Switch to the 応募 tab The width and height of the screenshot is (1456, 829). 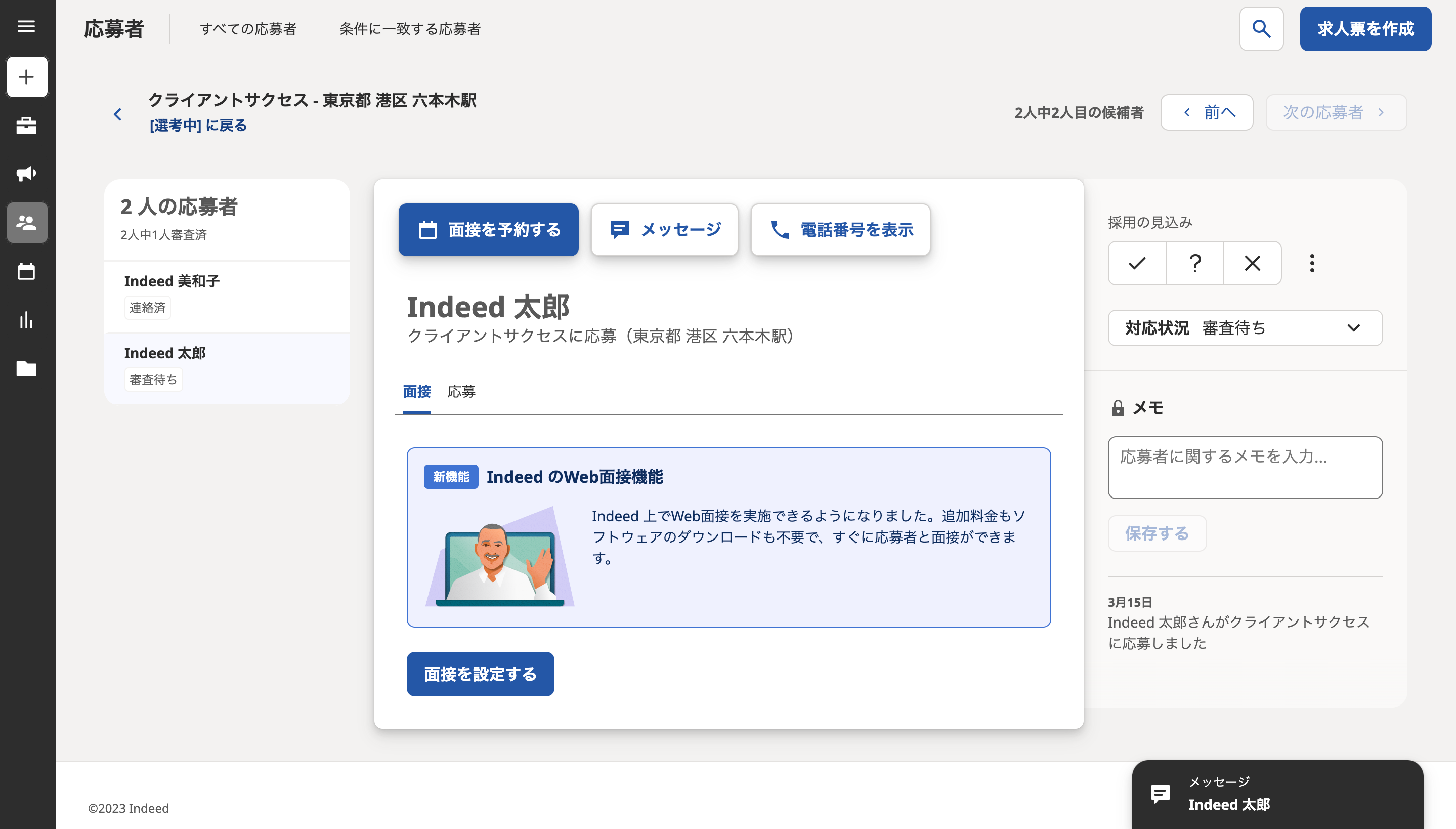coord(461,392)
